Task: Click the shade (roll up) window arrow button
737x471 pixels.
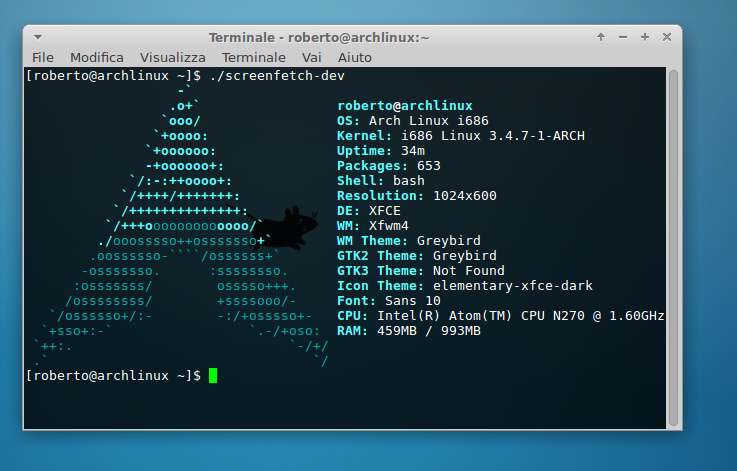Action: click(x=601, y=37)
